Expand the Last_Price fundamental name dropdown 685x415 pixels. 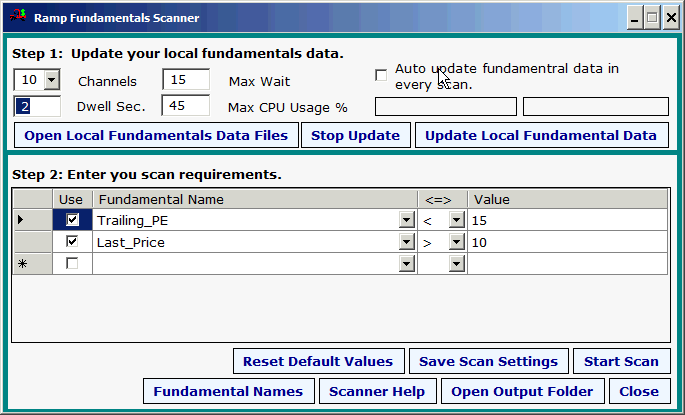(x=406, y=242)
